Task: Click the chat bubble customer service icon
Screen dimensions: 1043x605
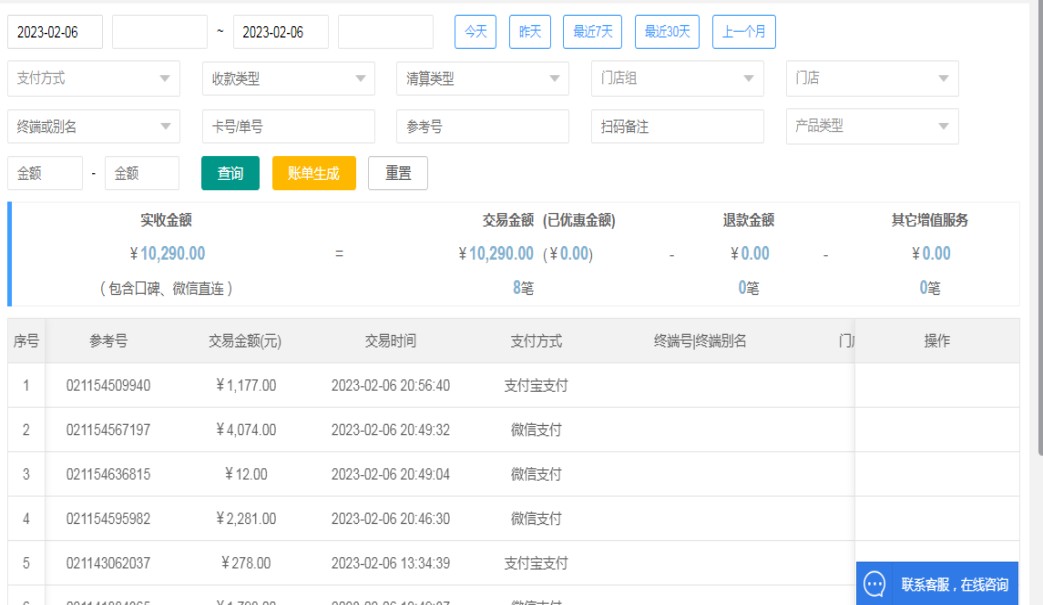Action: click(x=875, y=584)
